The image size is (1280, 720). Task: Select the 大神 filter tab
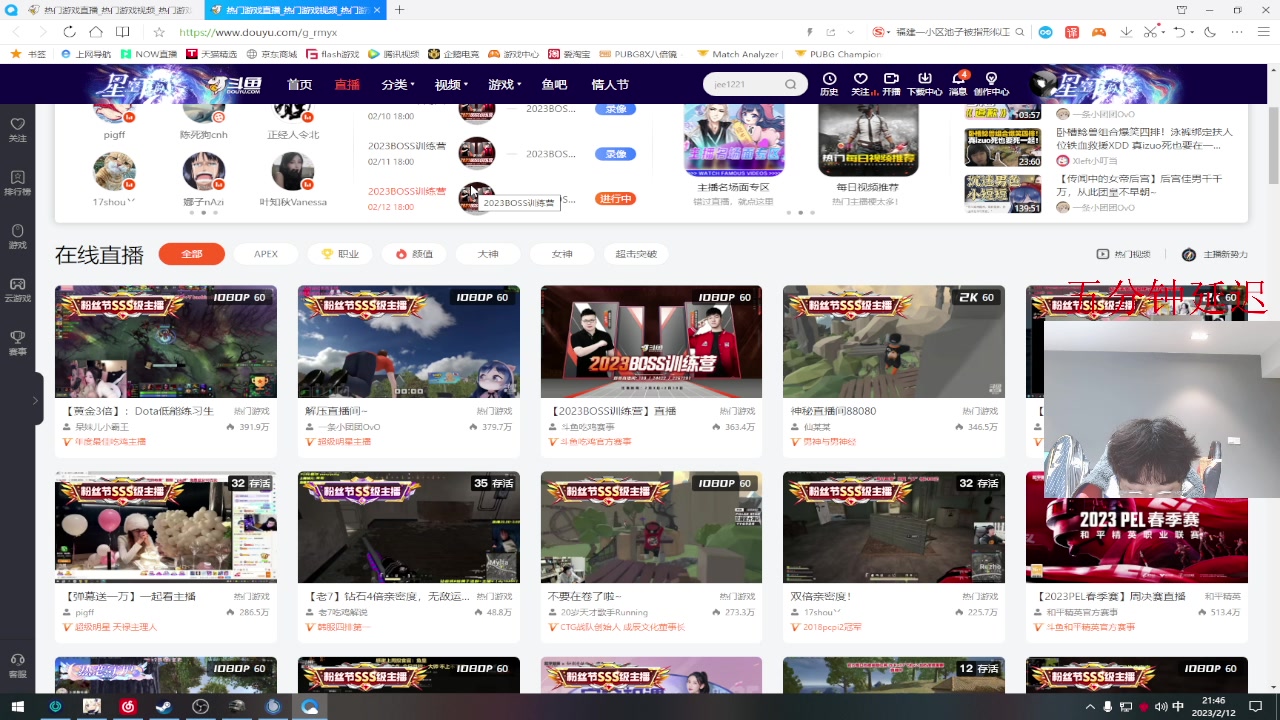[x=488, y=254]
